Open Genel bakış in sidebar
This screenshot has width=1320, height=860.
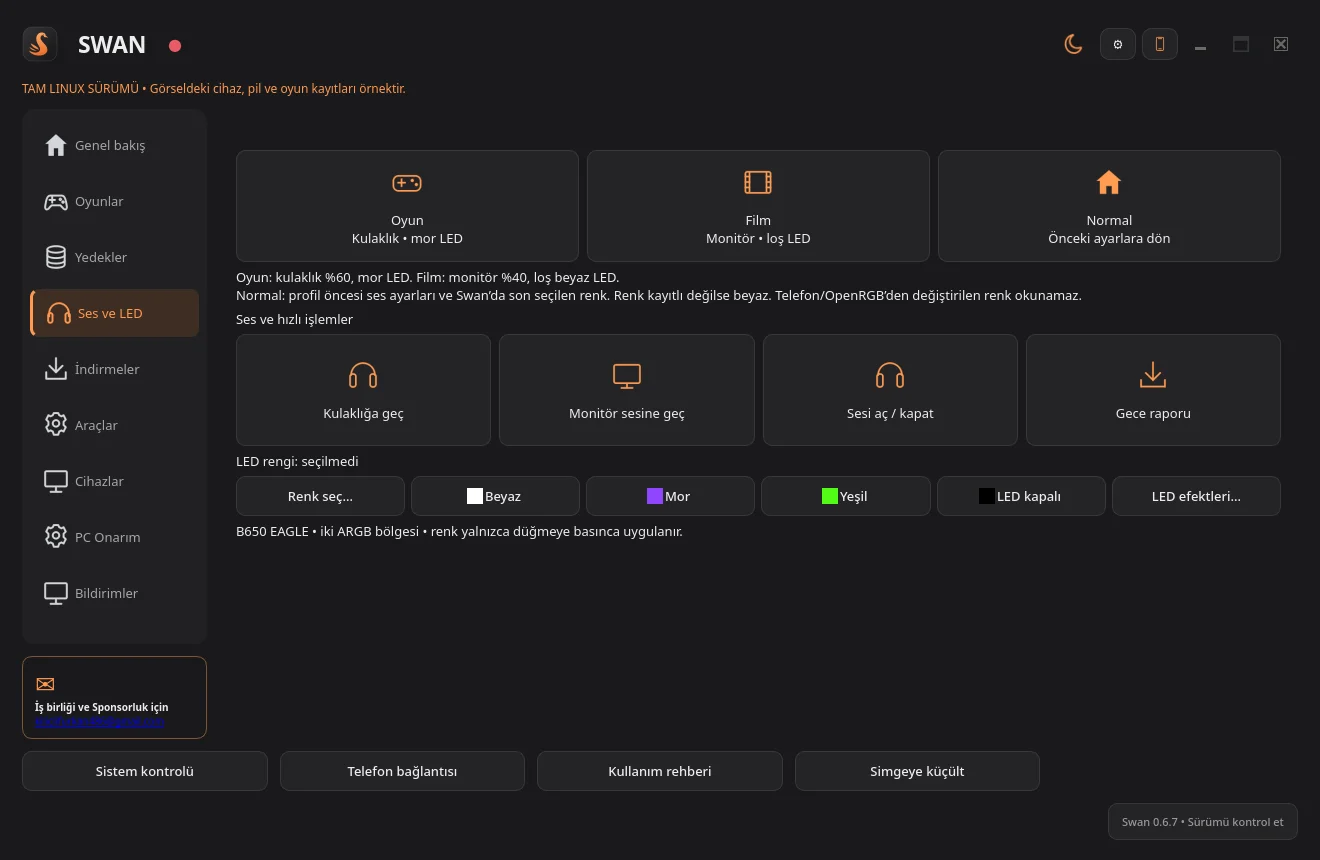coord(114,145)
